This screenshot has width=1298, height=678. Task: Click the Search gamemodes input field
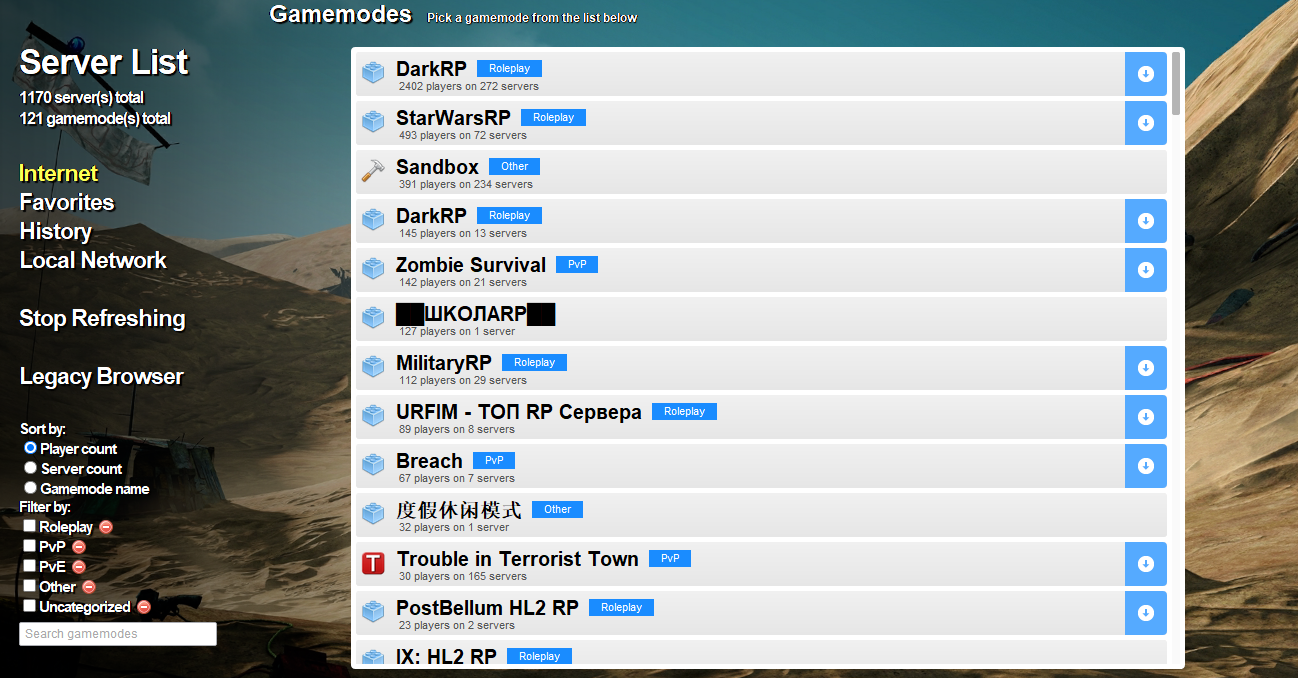pyautogui.click(x=118, y=634)
